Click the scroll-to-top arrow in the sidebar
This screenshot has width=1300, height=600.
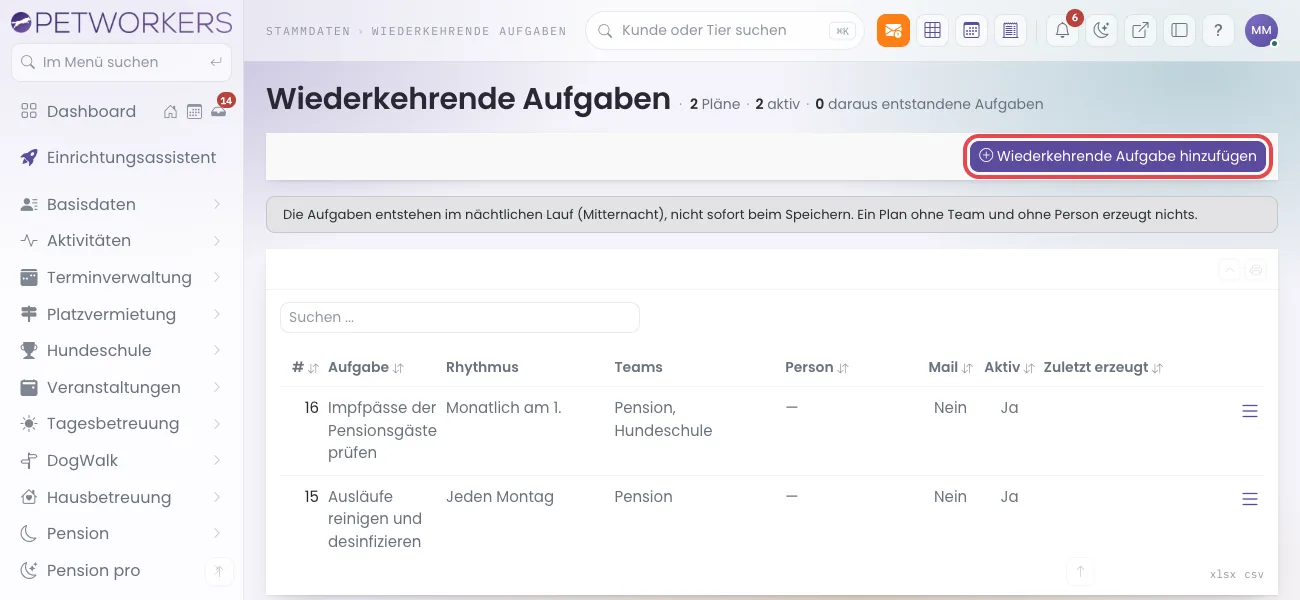click(x=219, y=571)
